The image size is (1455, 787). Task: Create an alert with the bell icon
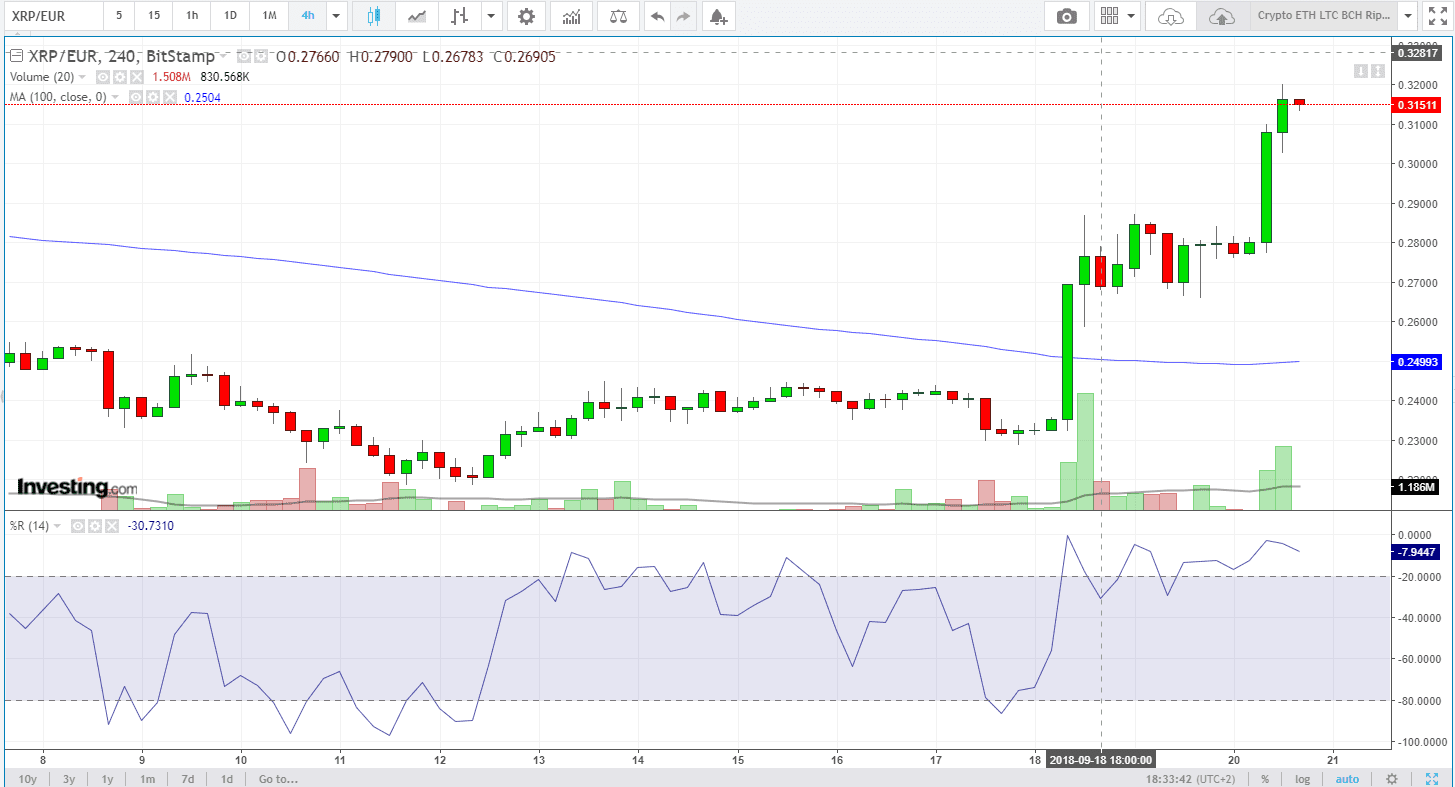(x=717, y=16)
